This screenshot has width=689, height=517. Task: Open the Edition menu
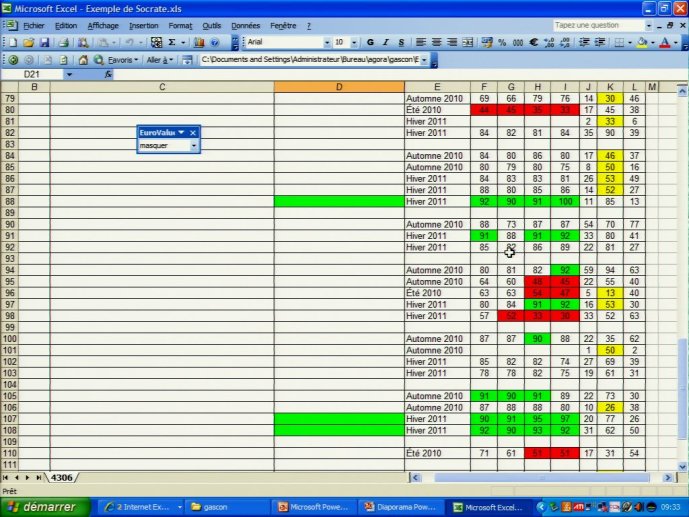tap(66, 26)
